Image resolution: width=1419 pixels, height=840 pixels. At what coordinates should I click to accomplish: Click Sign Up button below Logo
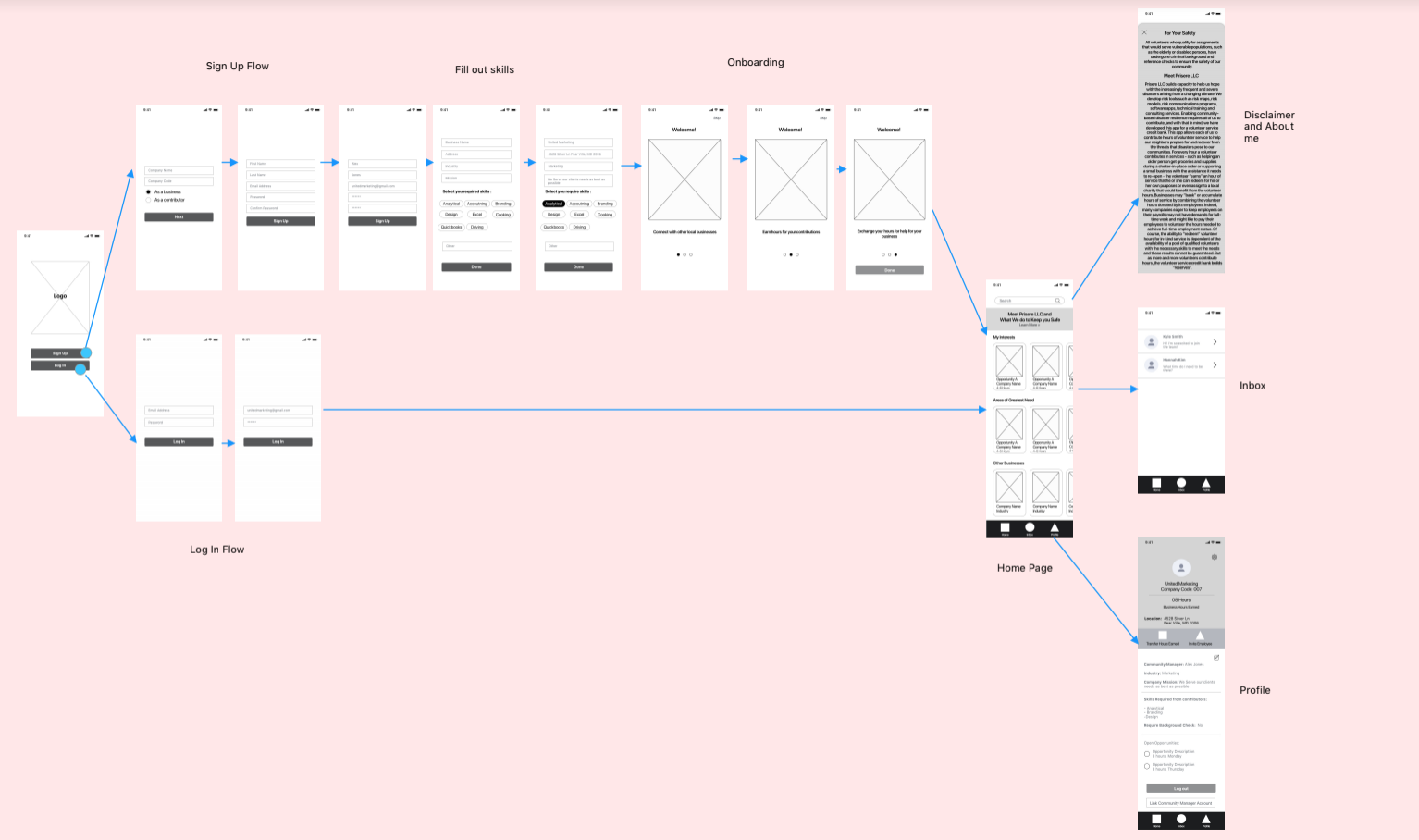pyautogui.click(x=60, y=353)
